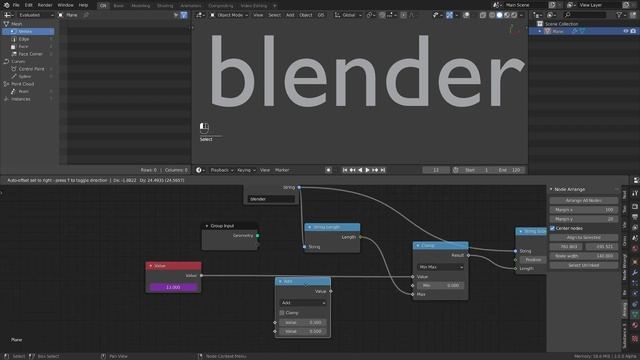The image size is (640, 360).
Task: Select the Face Corner domain row
Action: tap(28, 54)
